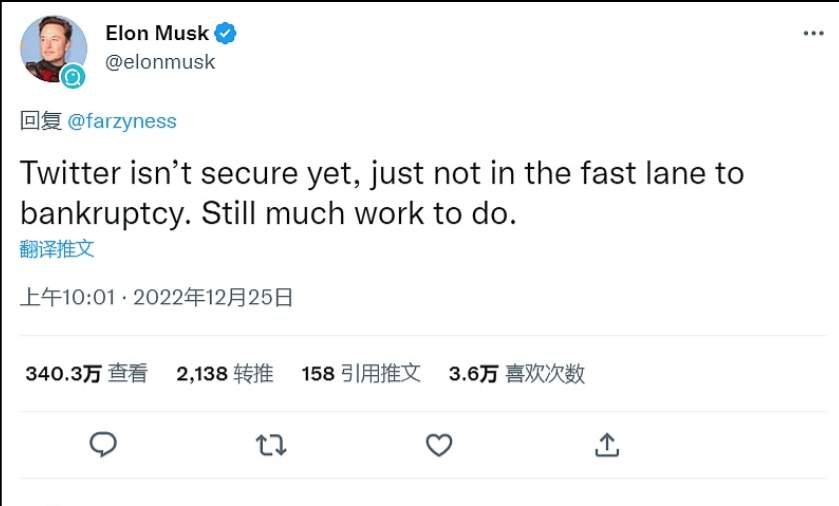Show the 2,138 转推 retweets list
Viewport: 839px width, 506px height.
(x=225, y=374)
